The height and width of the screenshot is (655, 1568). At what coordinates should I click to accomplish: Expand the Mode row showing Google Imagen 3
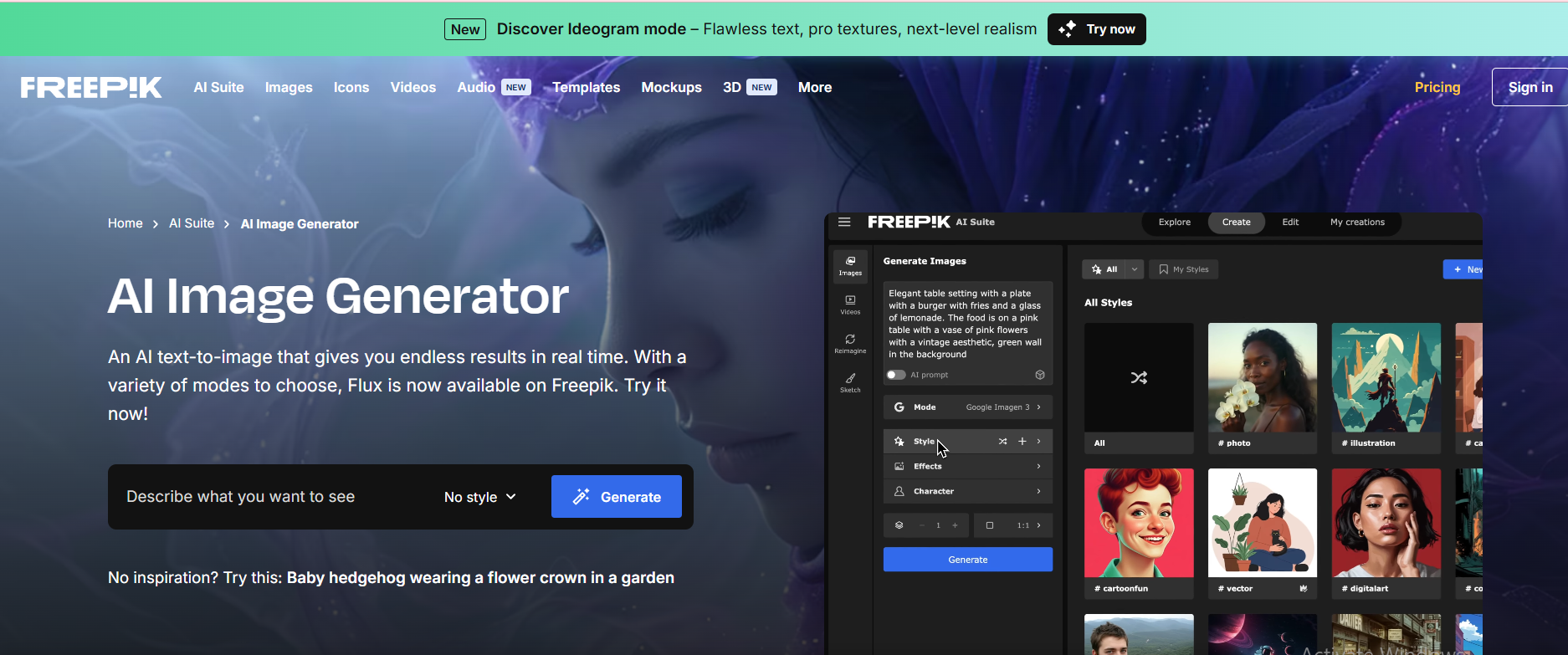click(968, 407)
